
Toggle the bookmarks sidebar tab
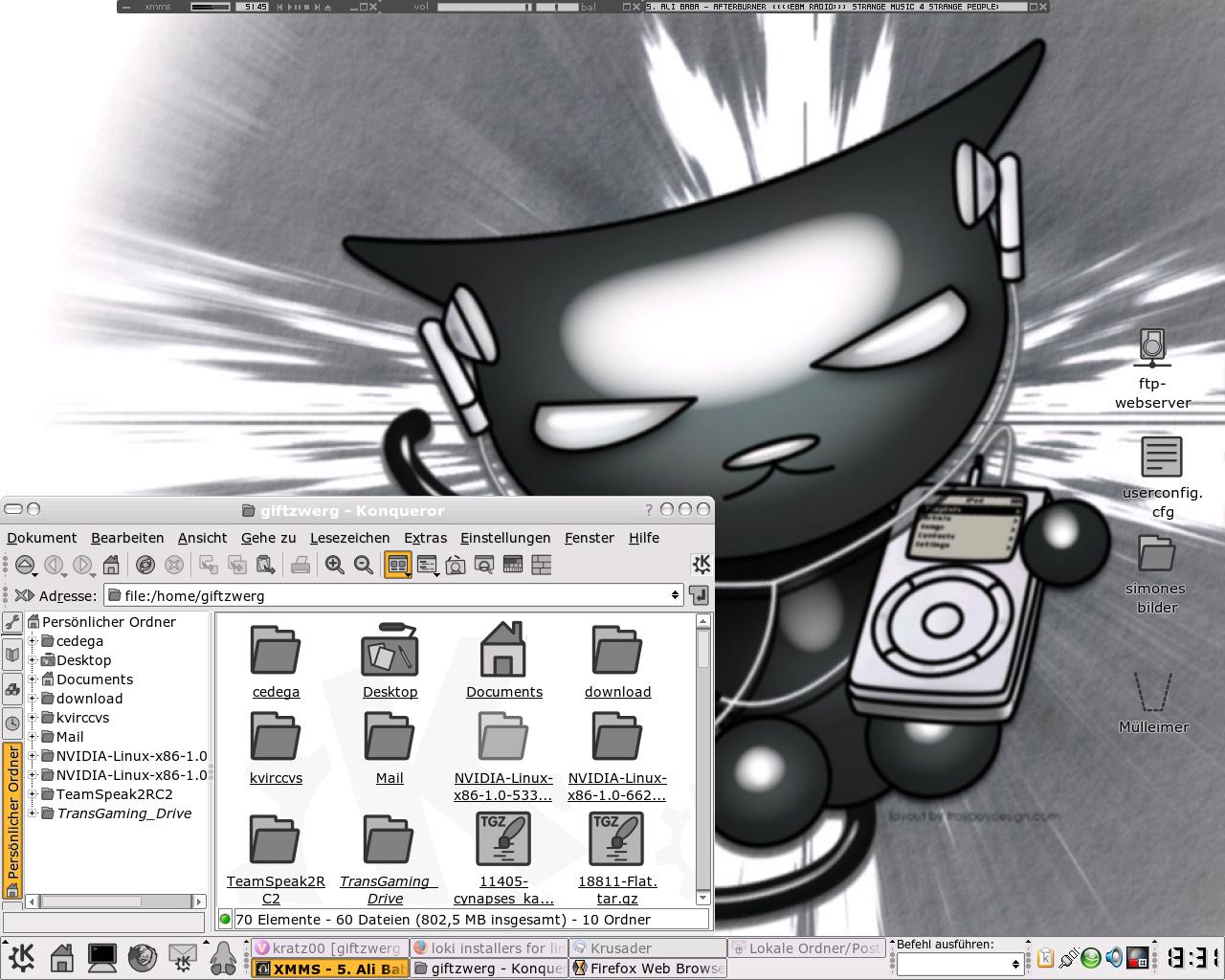click(x=12, y=656)
